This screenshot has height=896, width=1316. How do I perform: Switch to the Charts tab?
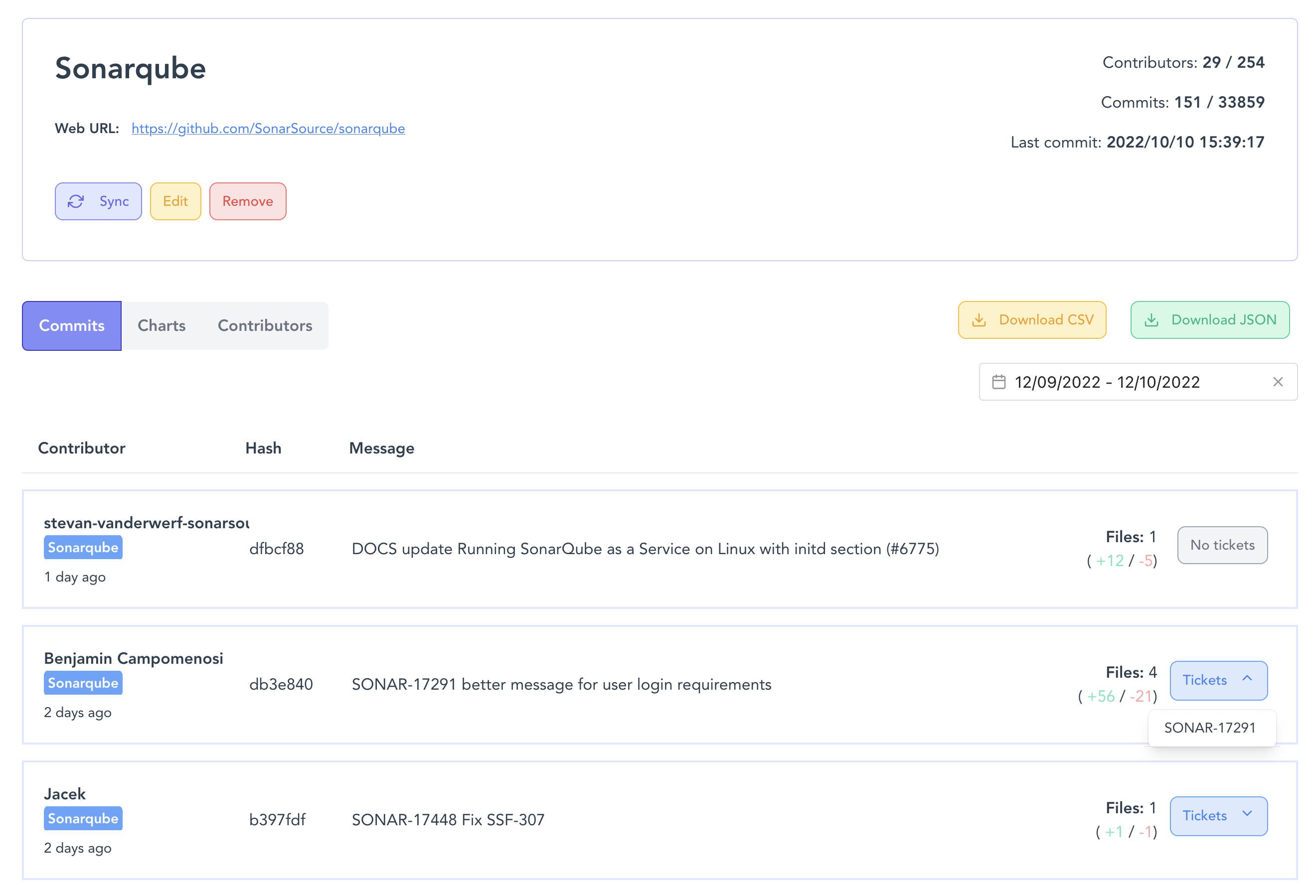click(162, 326)
